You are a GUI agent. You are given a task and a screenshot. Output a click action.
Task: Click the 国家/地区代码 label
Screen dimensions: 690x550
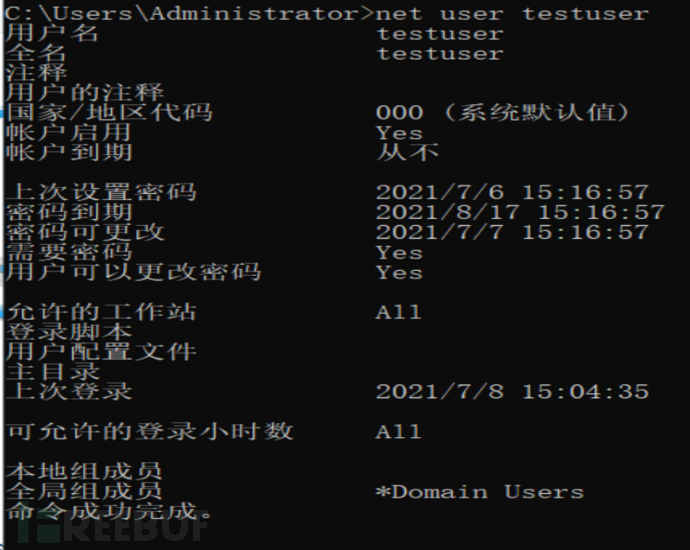pos(109,113)
